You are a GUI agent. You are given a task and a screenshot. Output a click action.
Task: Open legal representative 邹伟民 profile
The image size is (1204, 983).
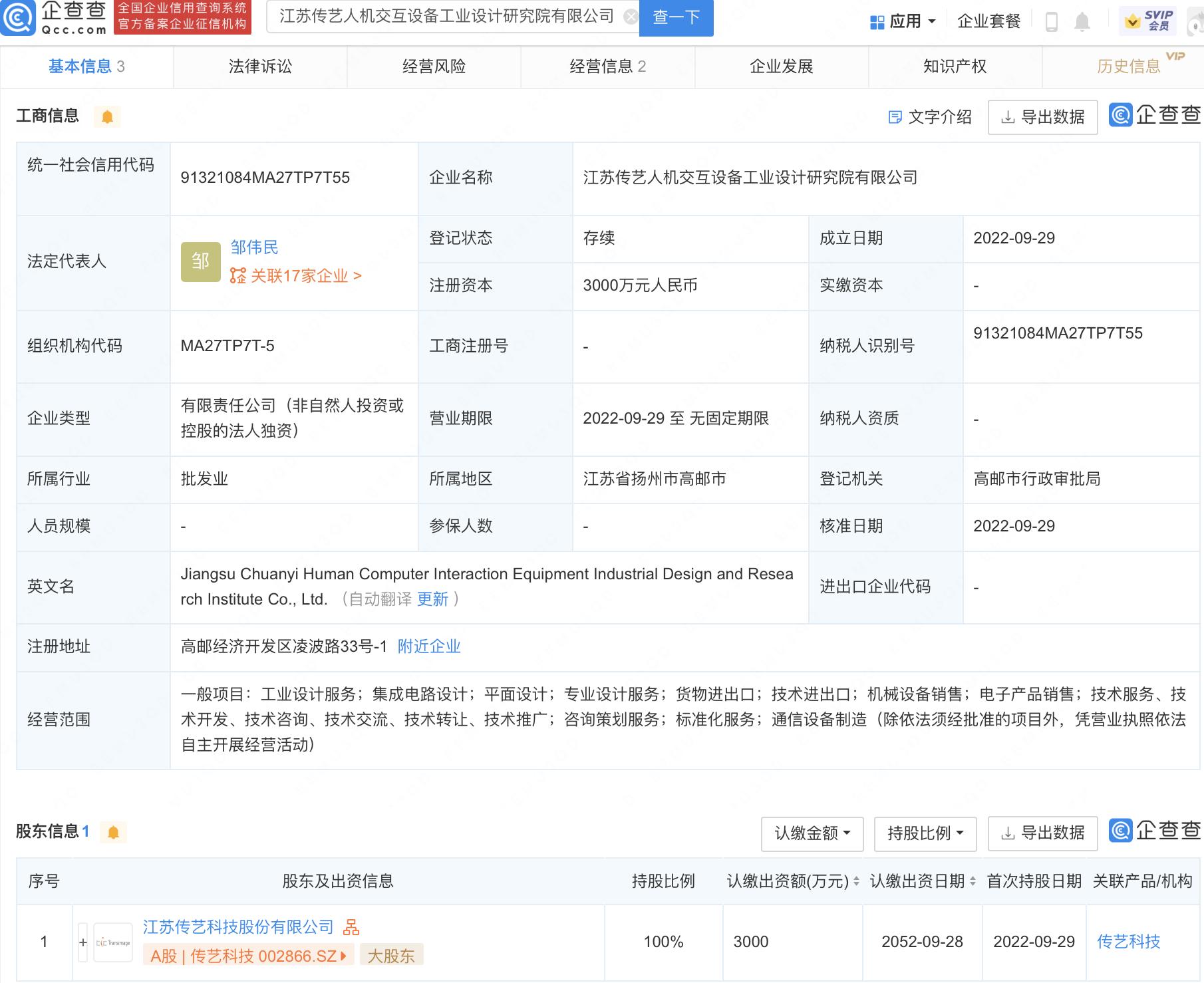254,247
